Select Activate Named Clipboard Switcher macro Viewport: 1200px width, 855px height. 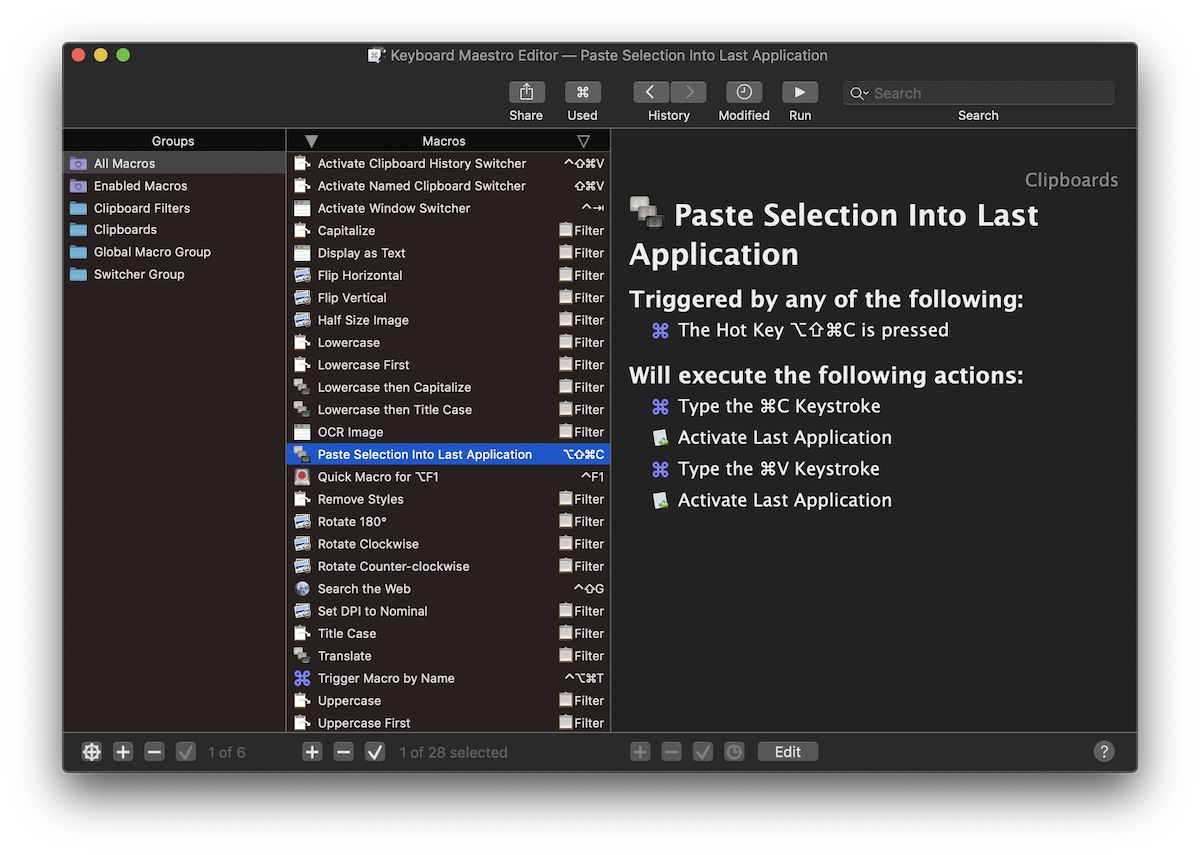[x=448, y=186]
